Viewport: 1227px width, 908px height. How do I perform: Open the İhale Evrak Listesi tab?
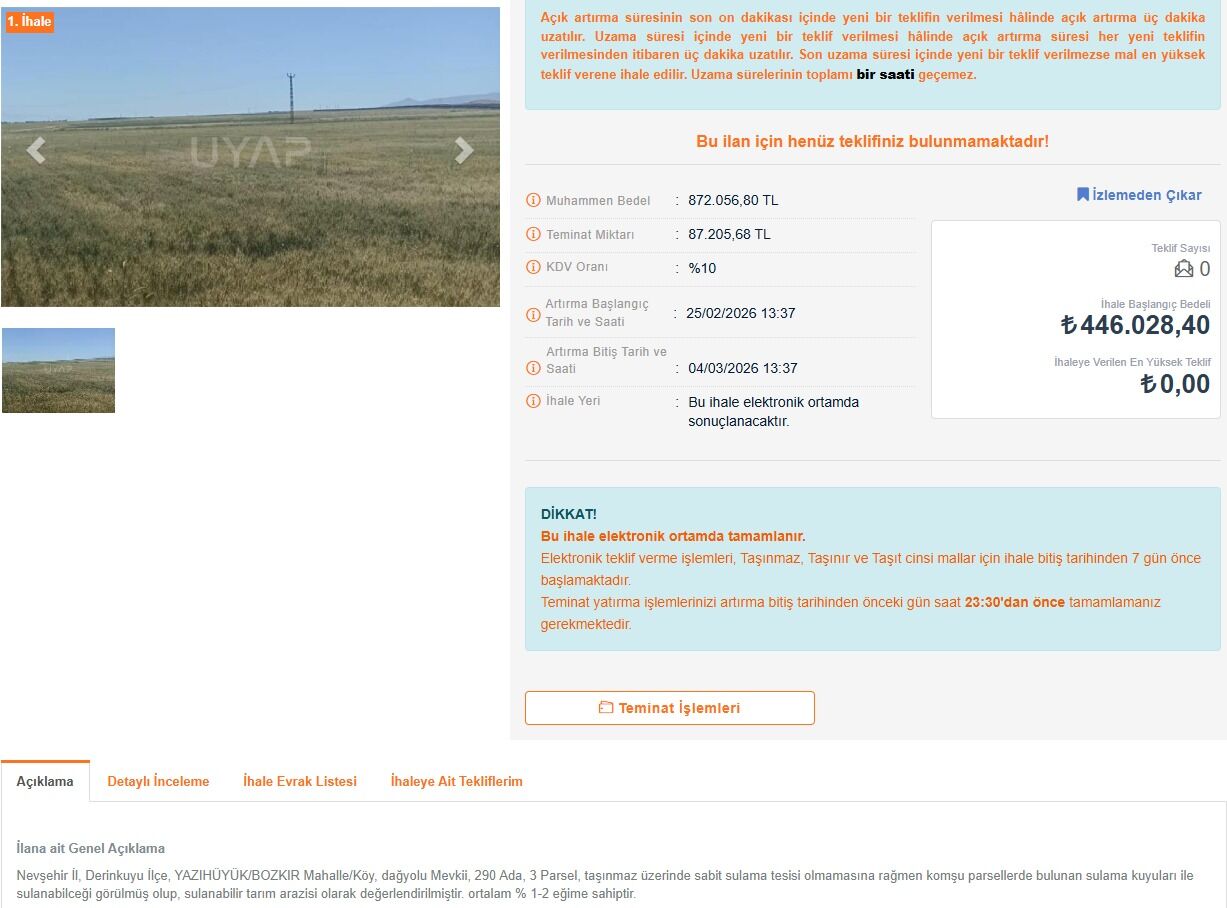[x=300, y=781]
